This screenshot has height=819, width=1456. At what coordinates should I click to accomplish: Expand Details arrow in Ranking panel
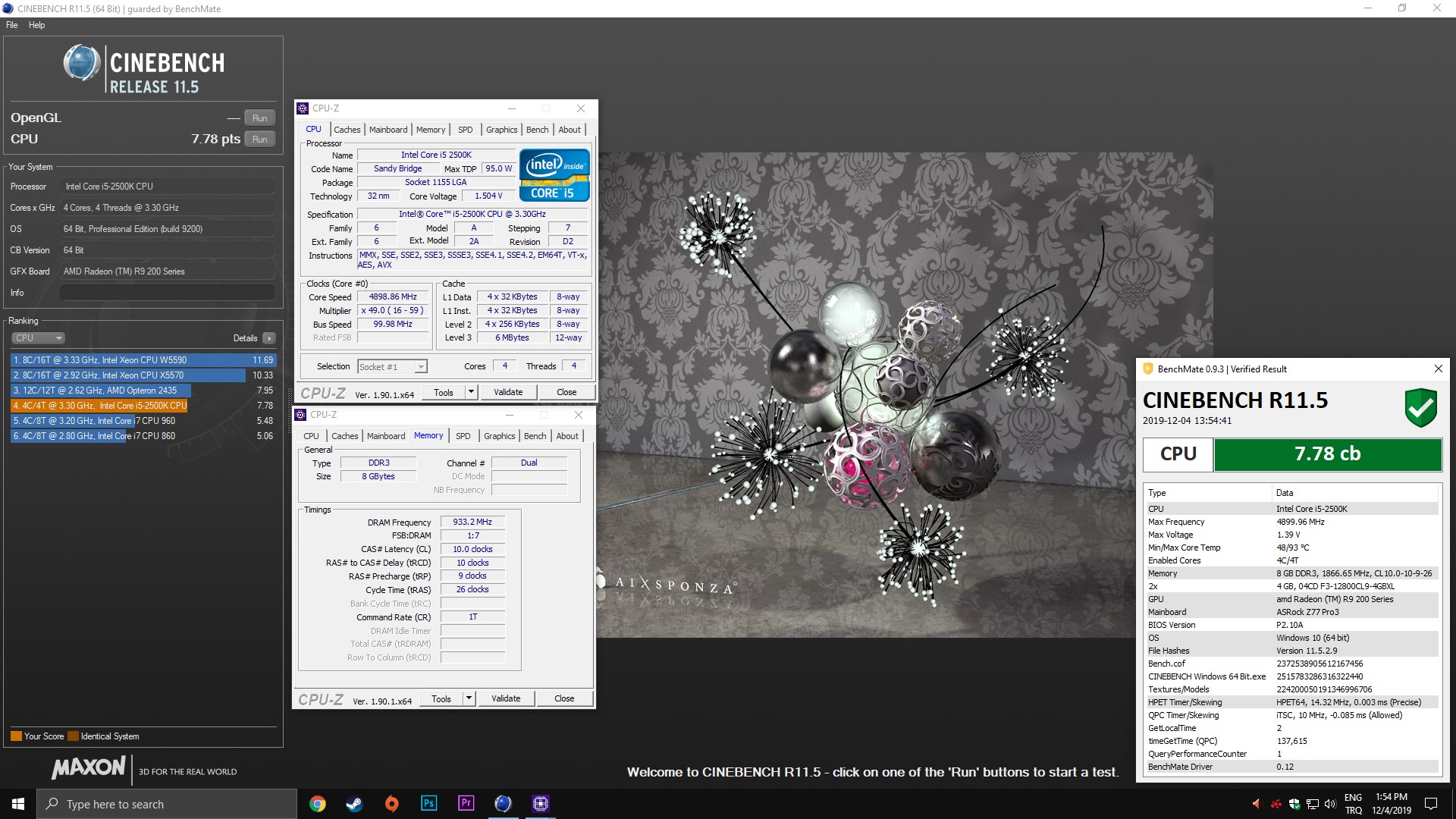(268, 338)
